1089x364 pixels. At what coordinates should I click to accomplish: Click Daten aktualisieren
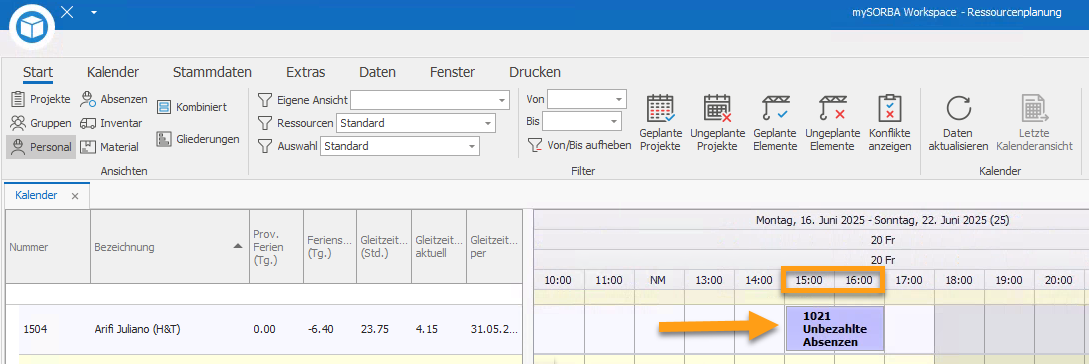coord(959,123)
